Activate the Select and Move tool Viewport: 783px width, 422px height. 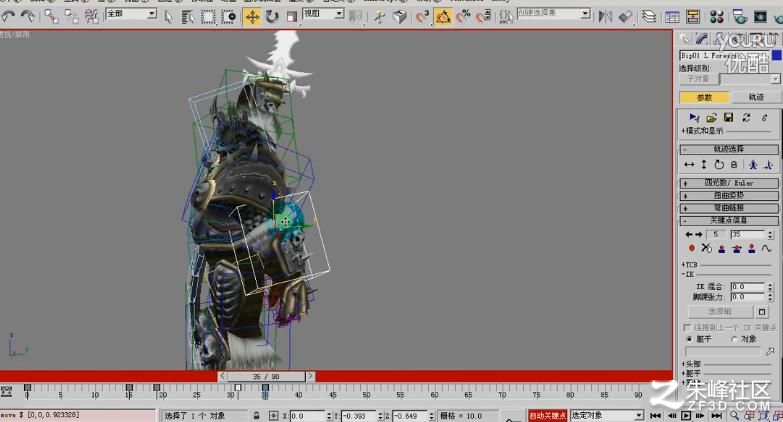click(252, 17)
